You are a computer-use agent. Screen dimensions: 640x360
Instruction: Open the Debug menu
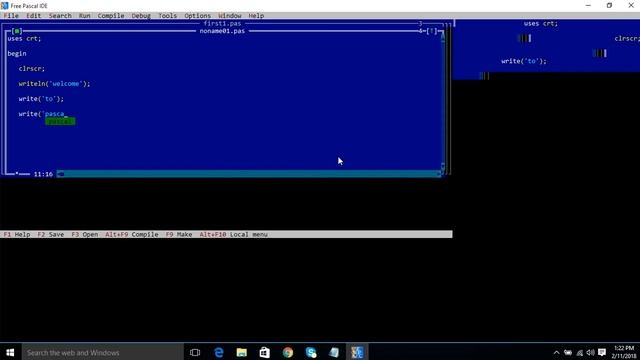[x=141, y=16]
